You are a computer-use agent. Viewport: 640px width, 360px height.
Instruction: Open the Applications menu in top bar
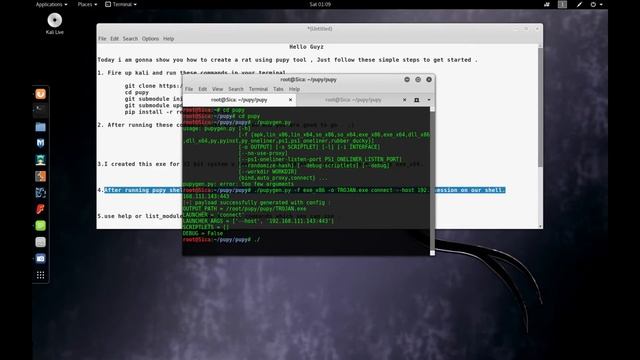click(51, 4)
